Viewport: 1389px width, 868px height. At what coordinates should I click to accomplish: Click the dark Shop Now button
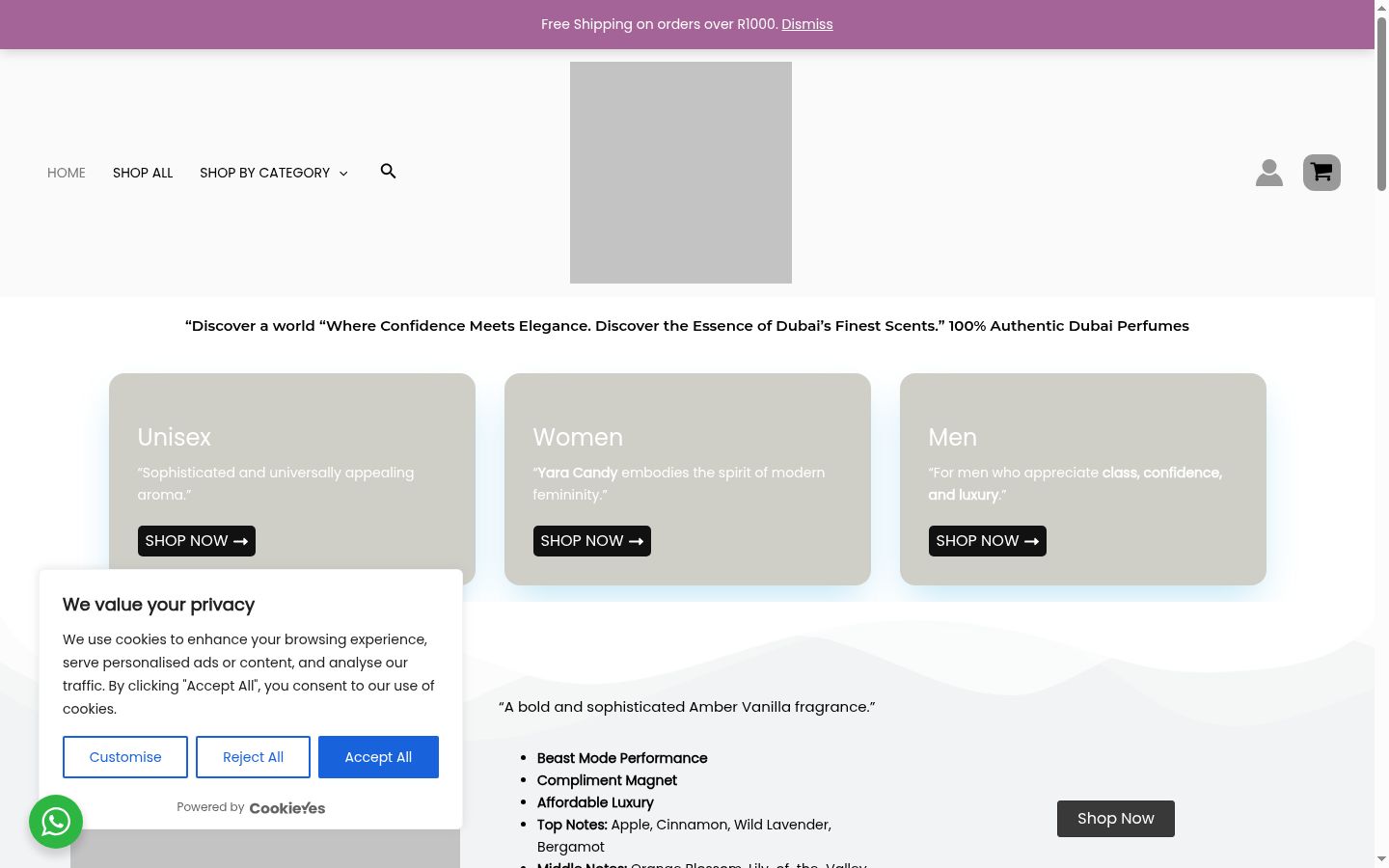point(1116,819)
